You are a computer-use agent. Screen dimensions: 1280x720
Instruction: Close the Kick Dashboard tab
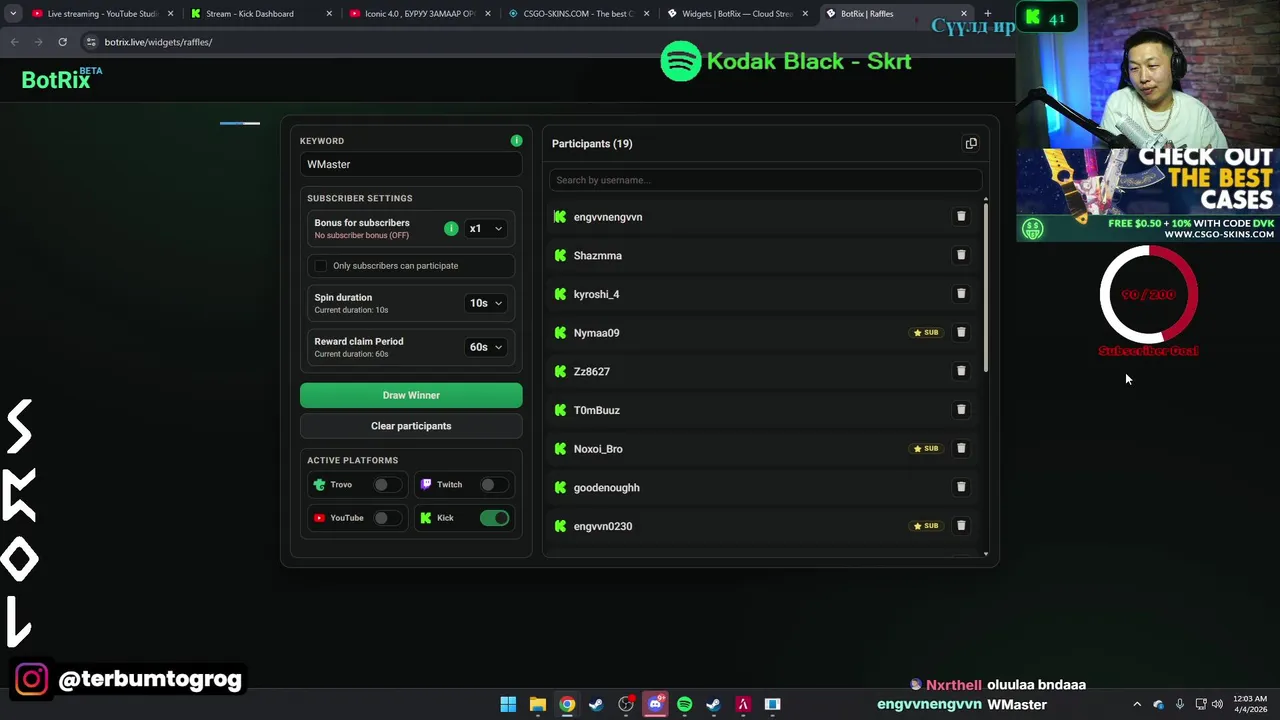click(329, 14)
